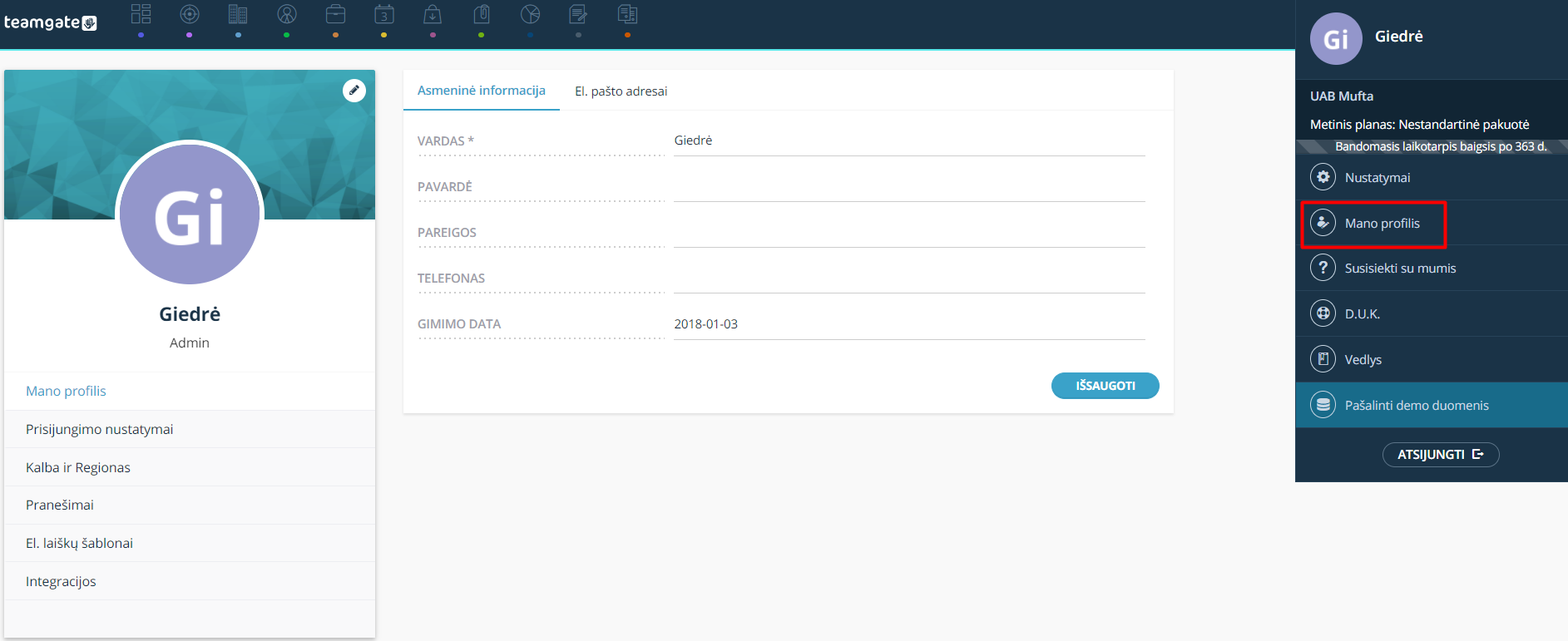Open Integracijos section
Viewport: 1568px width, 641px height.
pos(190,581)
